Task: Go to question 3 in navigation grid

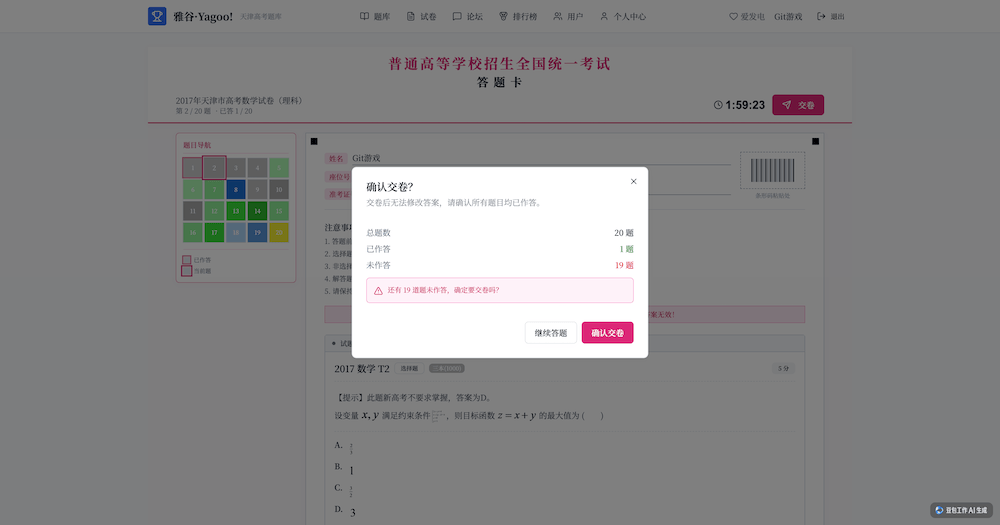Action: (236, 168)
